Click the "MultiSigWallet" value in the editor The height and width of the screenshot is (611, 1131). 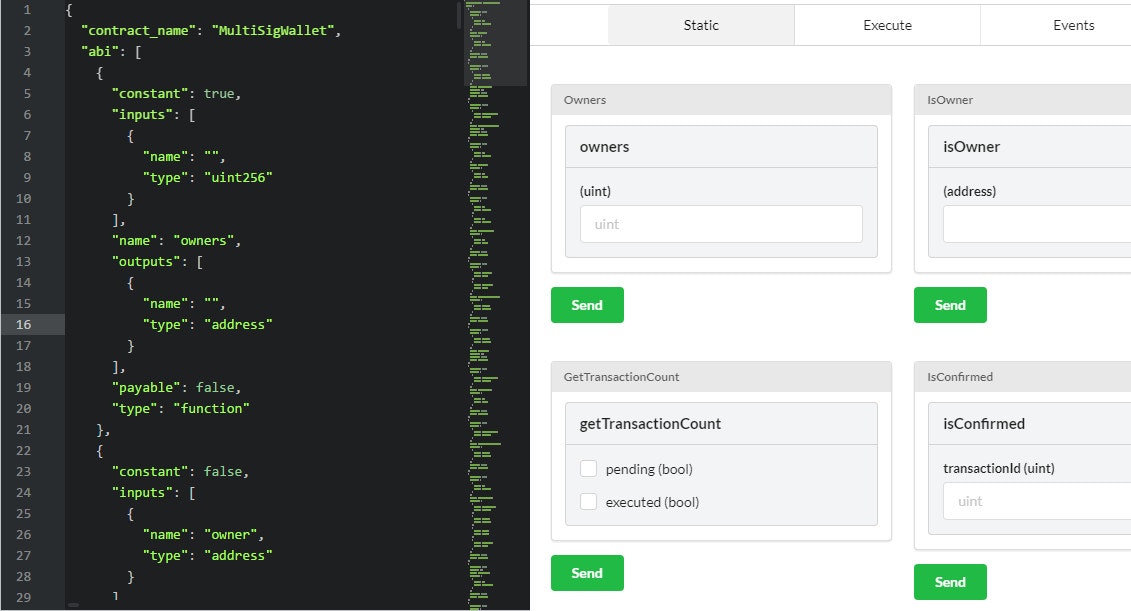point(273,30)
